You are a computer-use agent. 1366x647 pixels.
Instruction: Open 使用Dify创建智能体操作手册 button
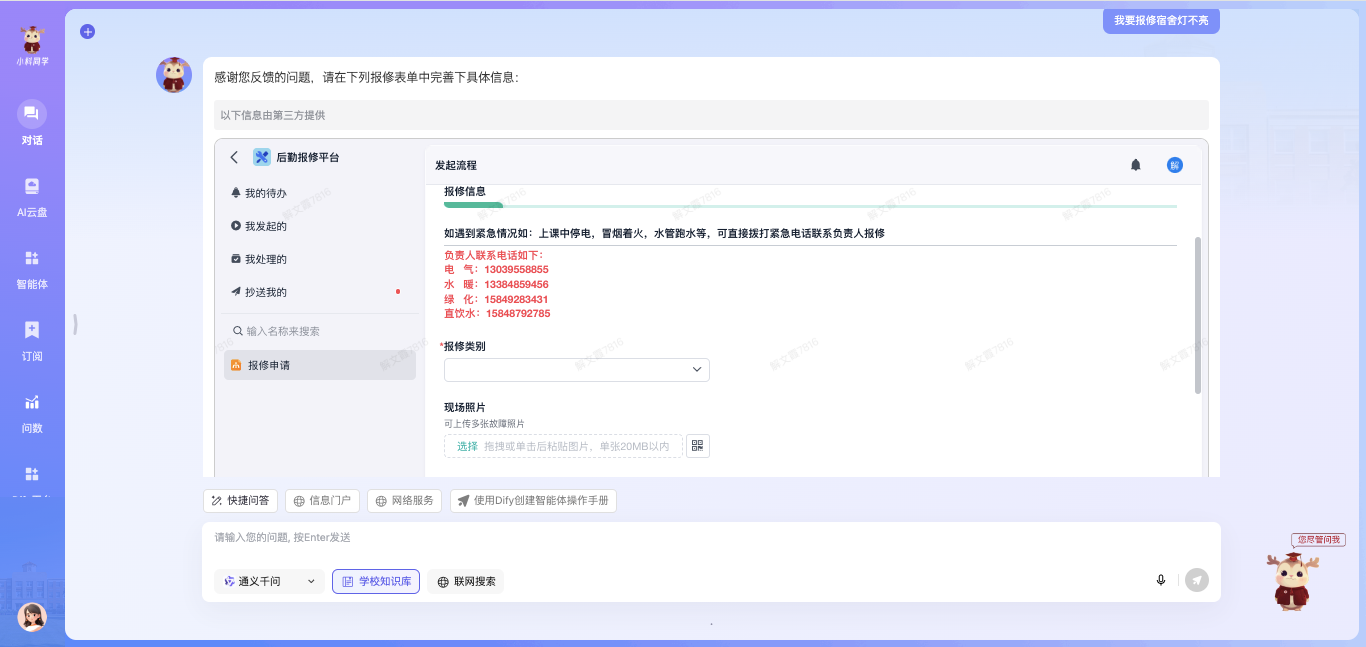point(533,500)
